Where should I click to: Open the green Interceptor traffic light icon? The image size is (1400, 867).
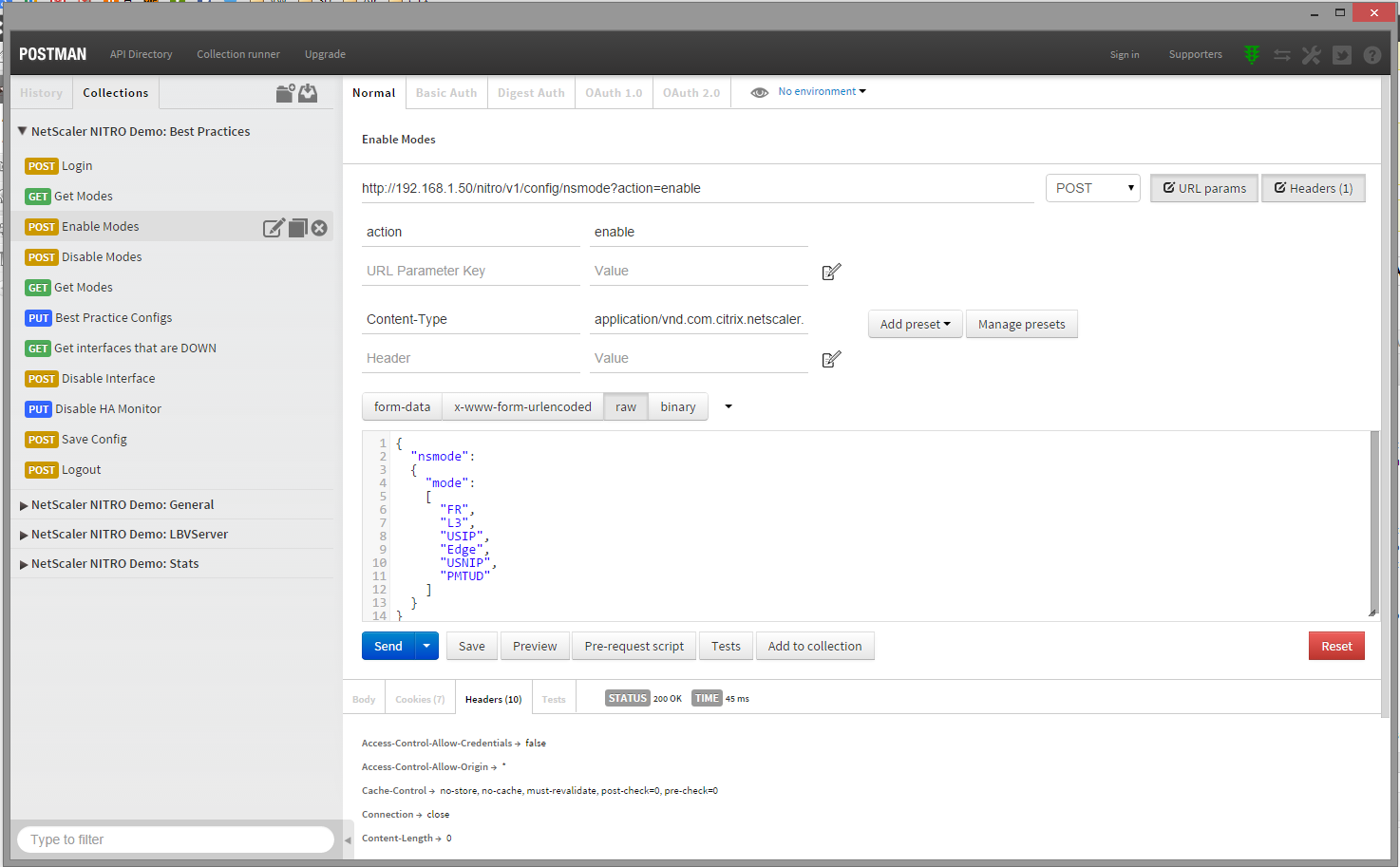[1252, 55]
